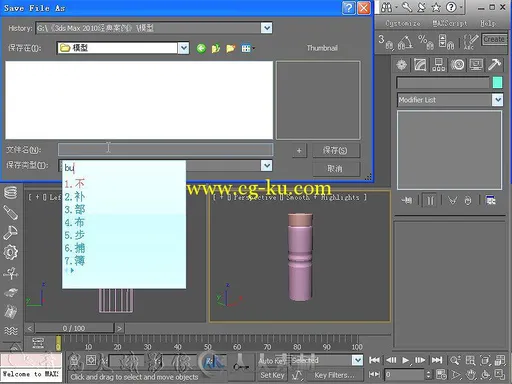This screenshot has height=384, width=512.
Task: Choose IME candidate 4 布
Action: coord(75,222)
